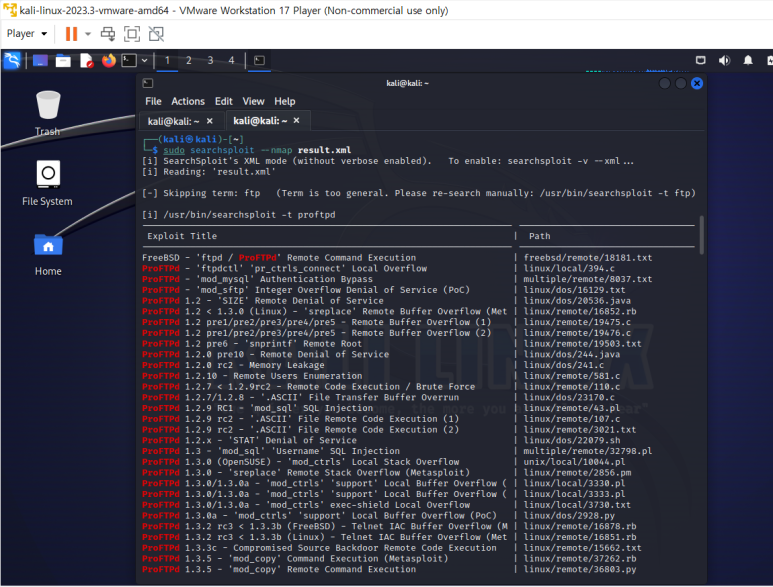
Task: Toggle VMware Unity mode icon
Action: point(156,34)
